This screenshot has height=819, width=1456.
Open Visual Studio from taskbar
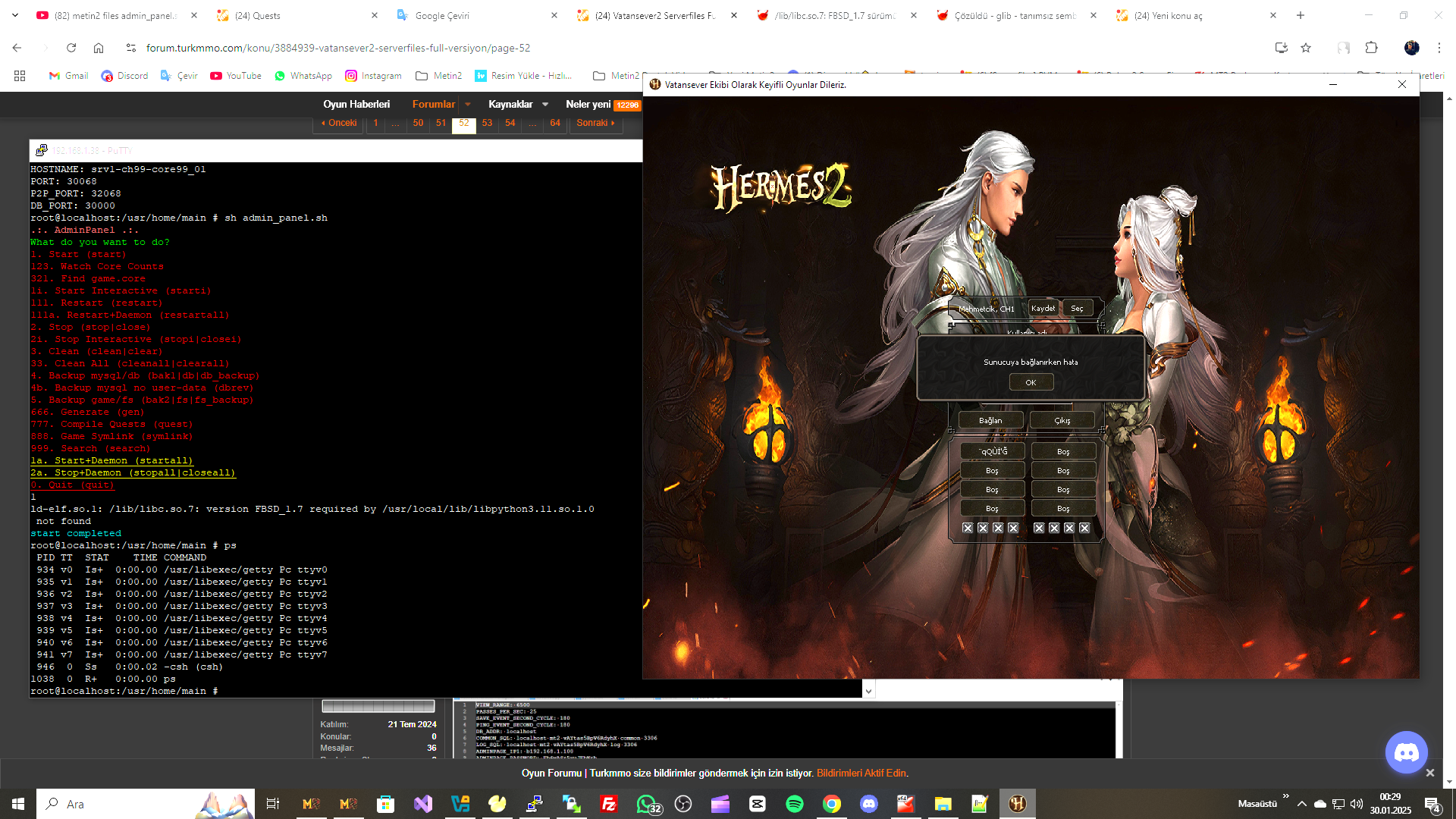[423, 804]
